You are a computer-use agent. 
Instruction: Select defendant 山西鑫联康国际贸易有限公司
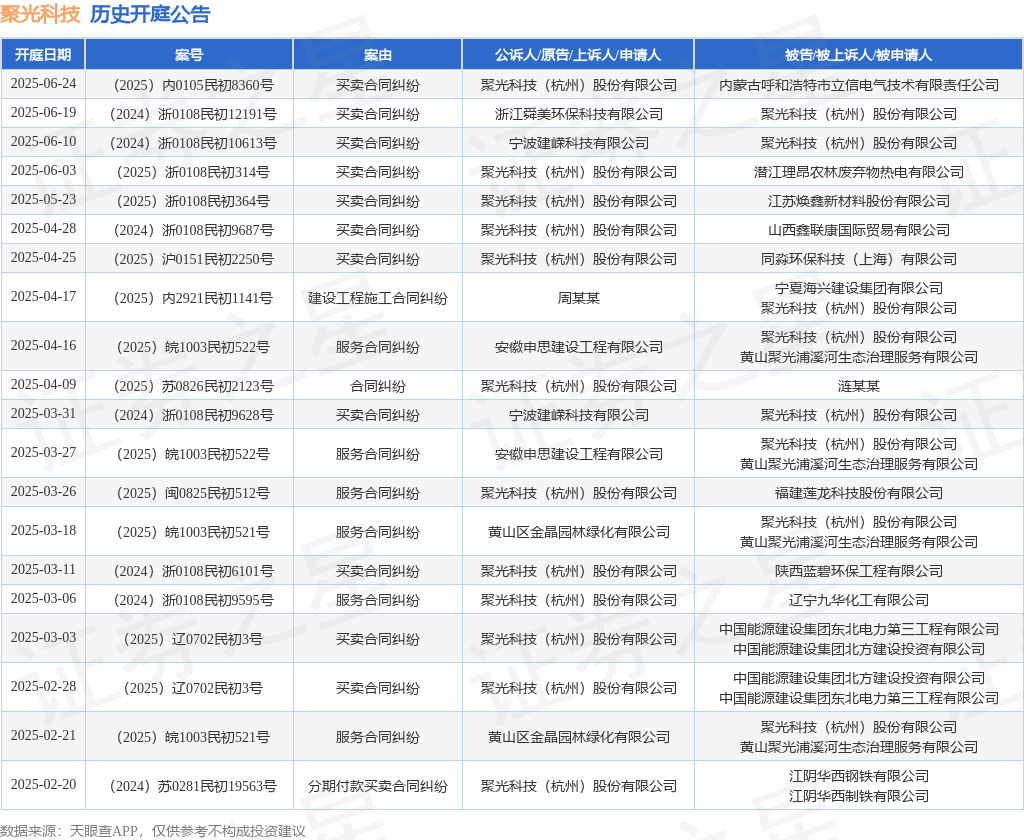[x=859, y=230]
